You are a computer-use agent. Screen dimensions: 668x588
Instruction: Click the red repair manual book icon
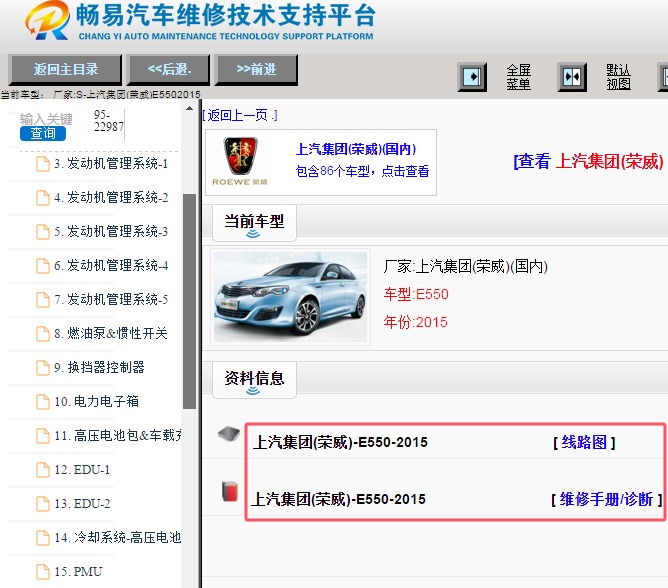point(230,491)
